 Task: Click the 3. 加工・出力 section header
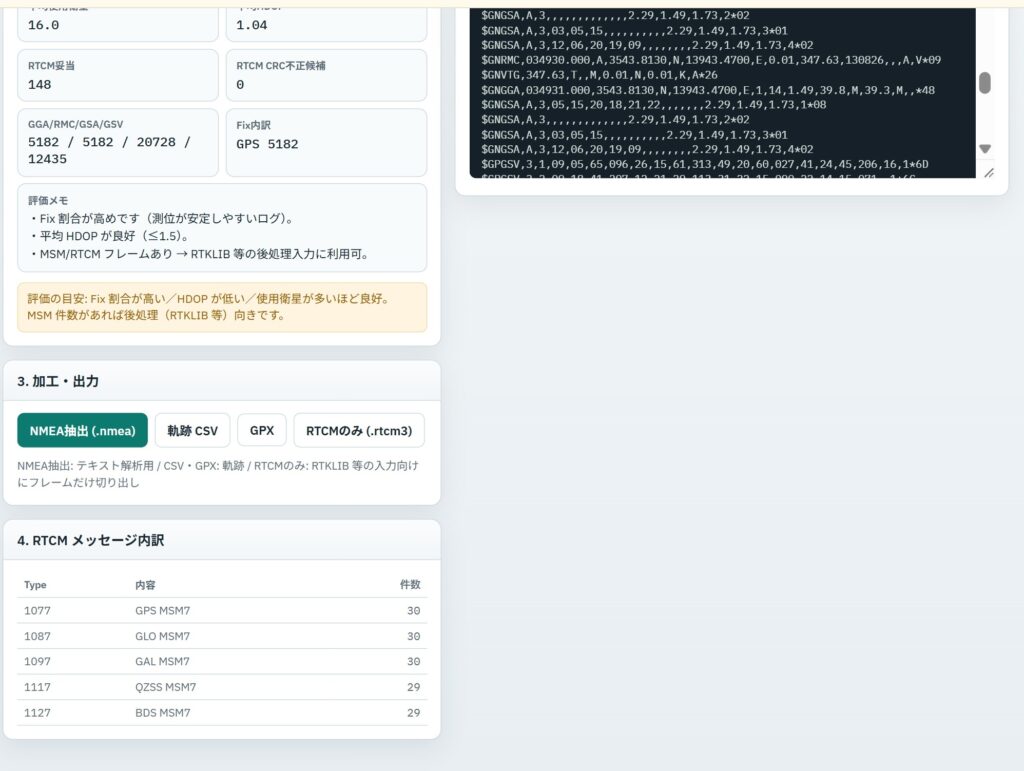point(222,381)
